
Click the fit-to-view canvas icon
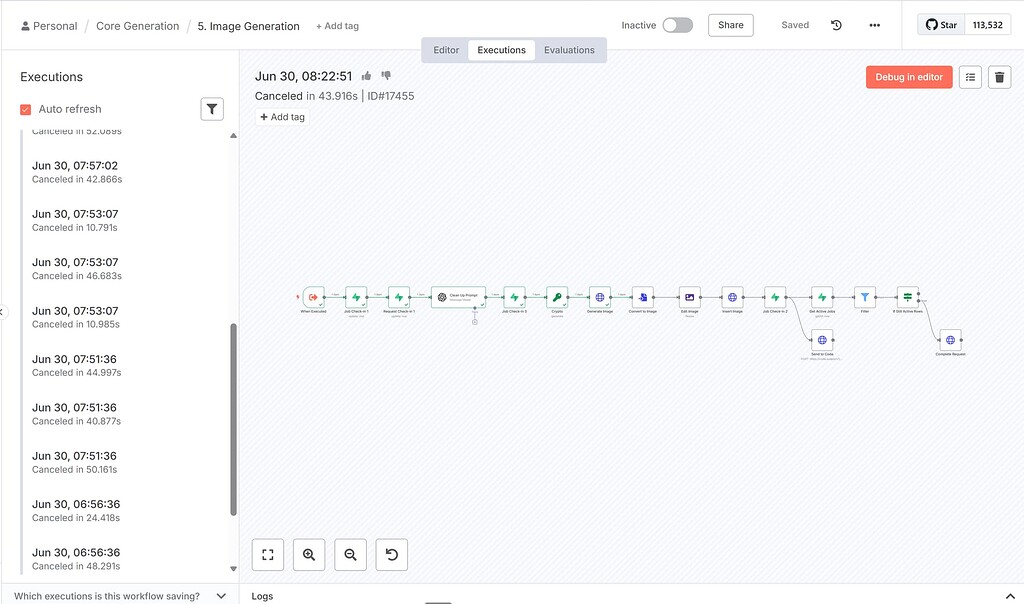[x=267, y=554]
